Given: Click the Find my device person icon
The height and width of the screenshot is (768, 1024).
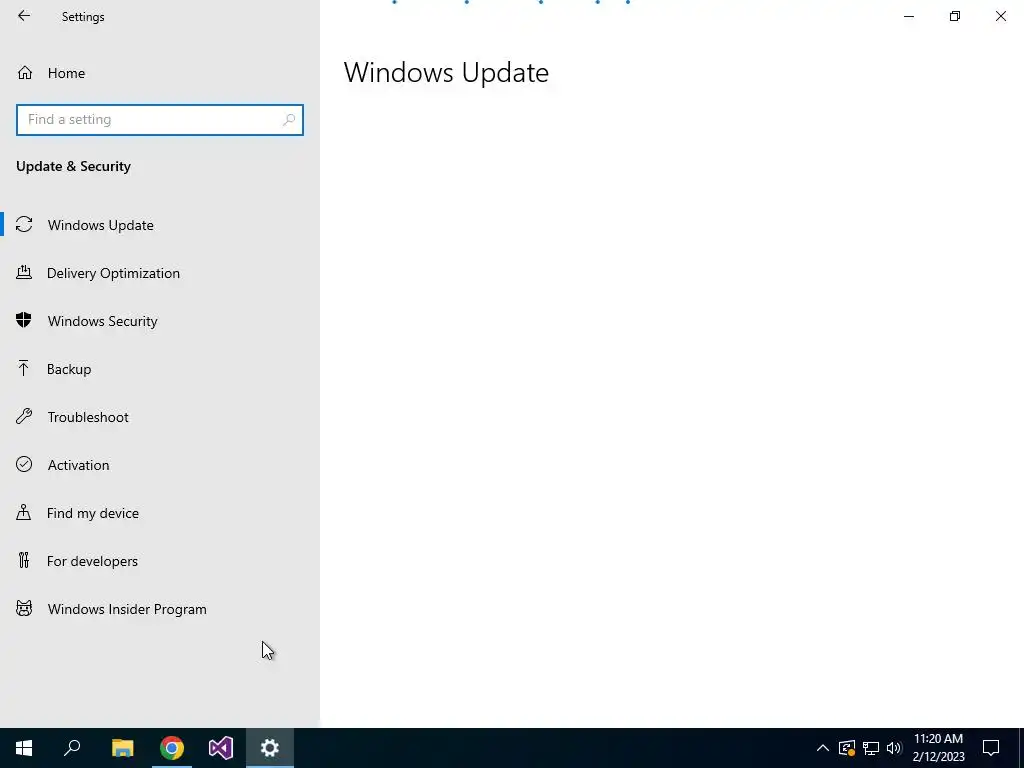Looking at the screenshot, I should tap(24, 512).
